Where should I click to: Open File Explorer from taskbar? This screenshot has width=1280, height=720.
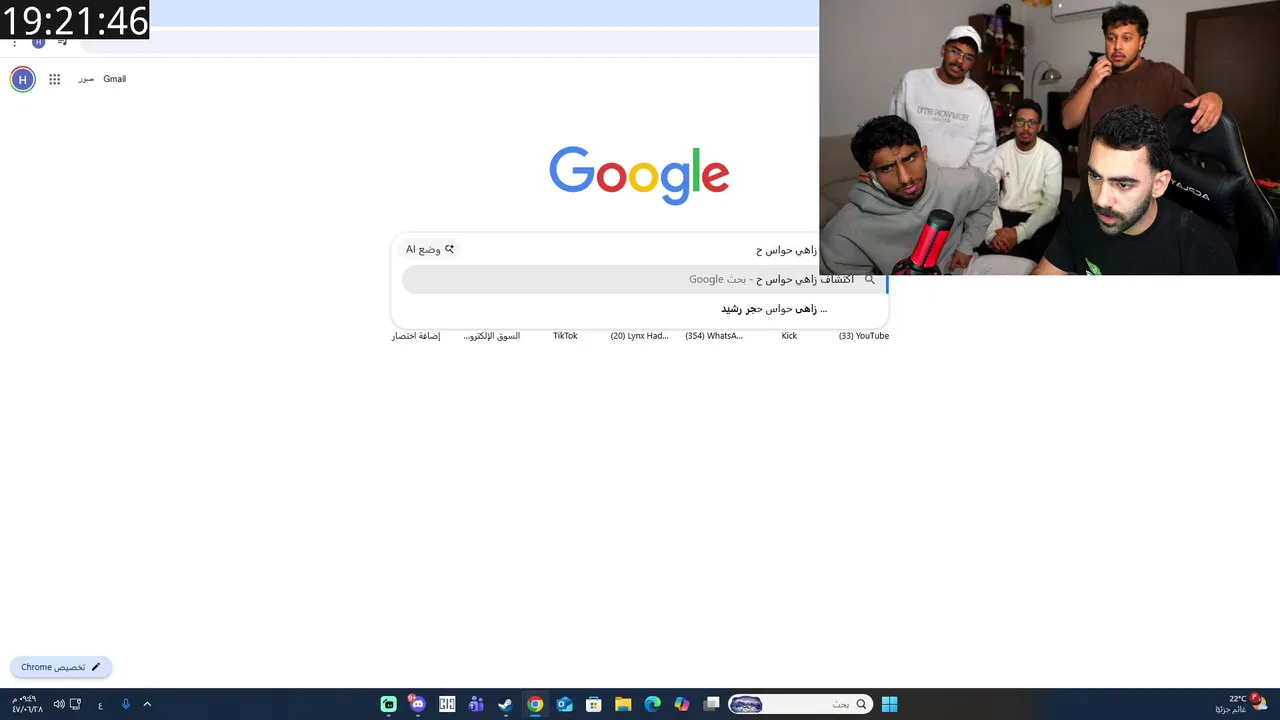point(623,704)
